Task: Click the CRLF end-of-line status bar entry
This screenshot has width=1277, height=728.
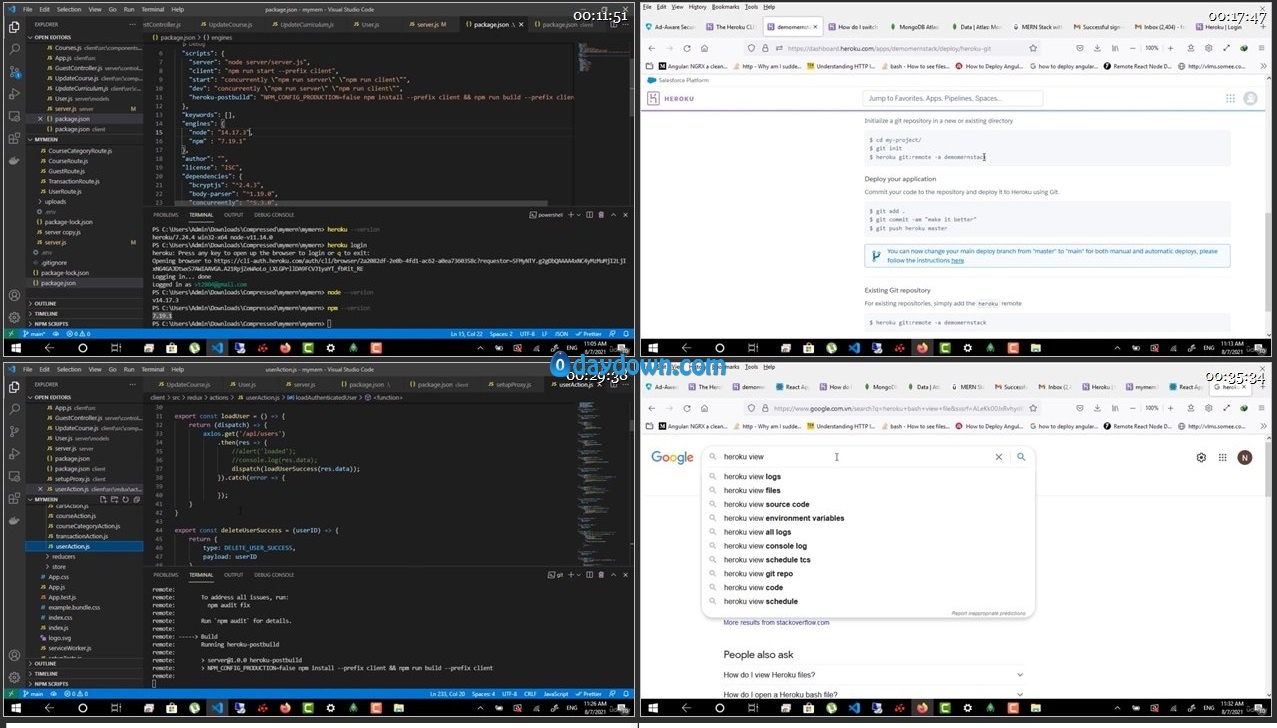Action: 530,694
